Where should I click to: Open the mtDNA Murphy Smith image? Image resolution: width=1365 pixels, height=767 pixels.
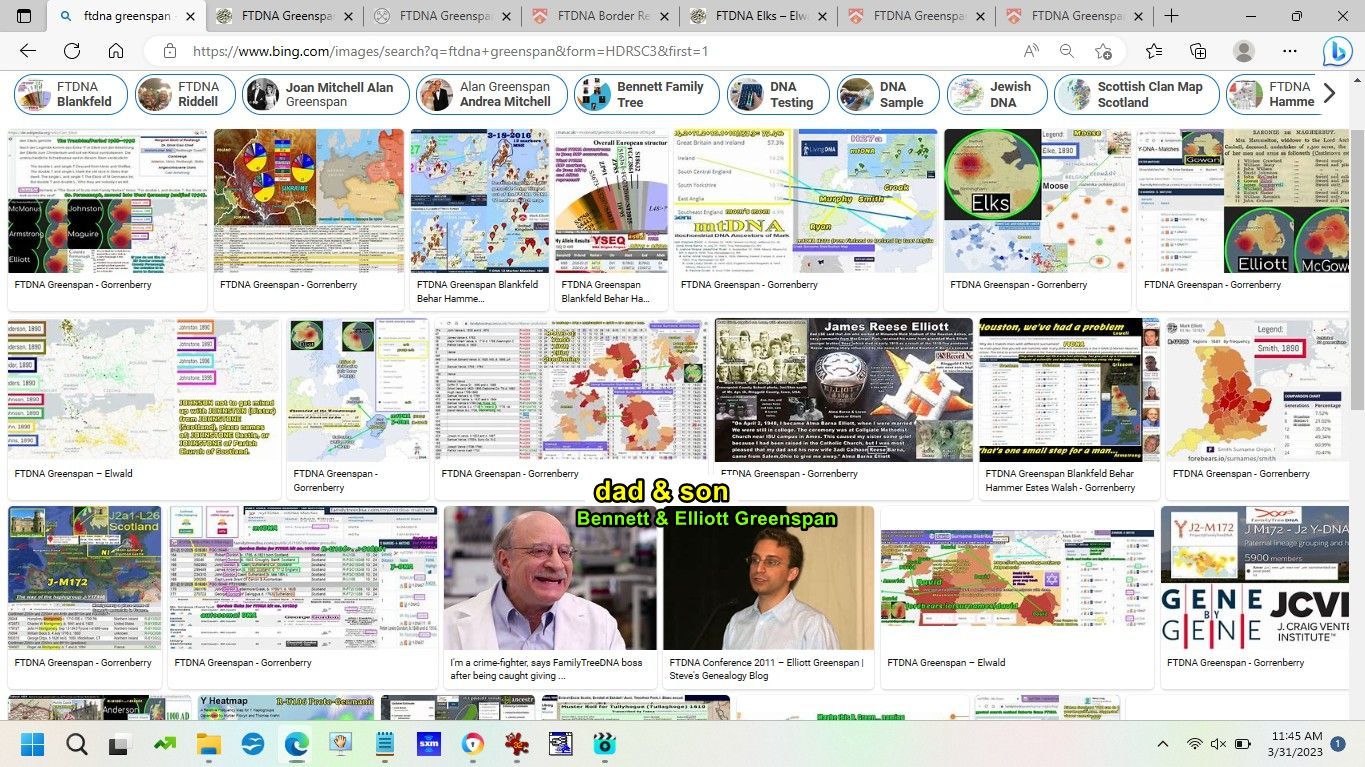coord(805,200)
